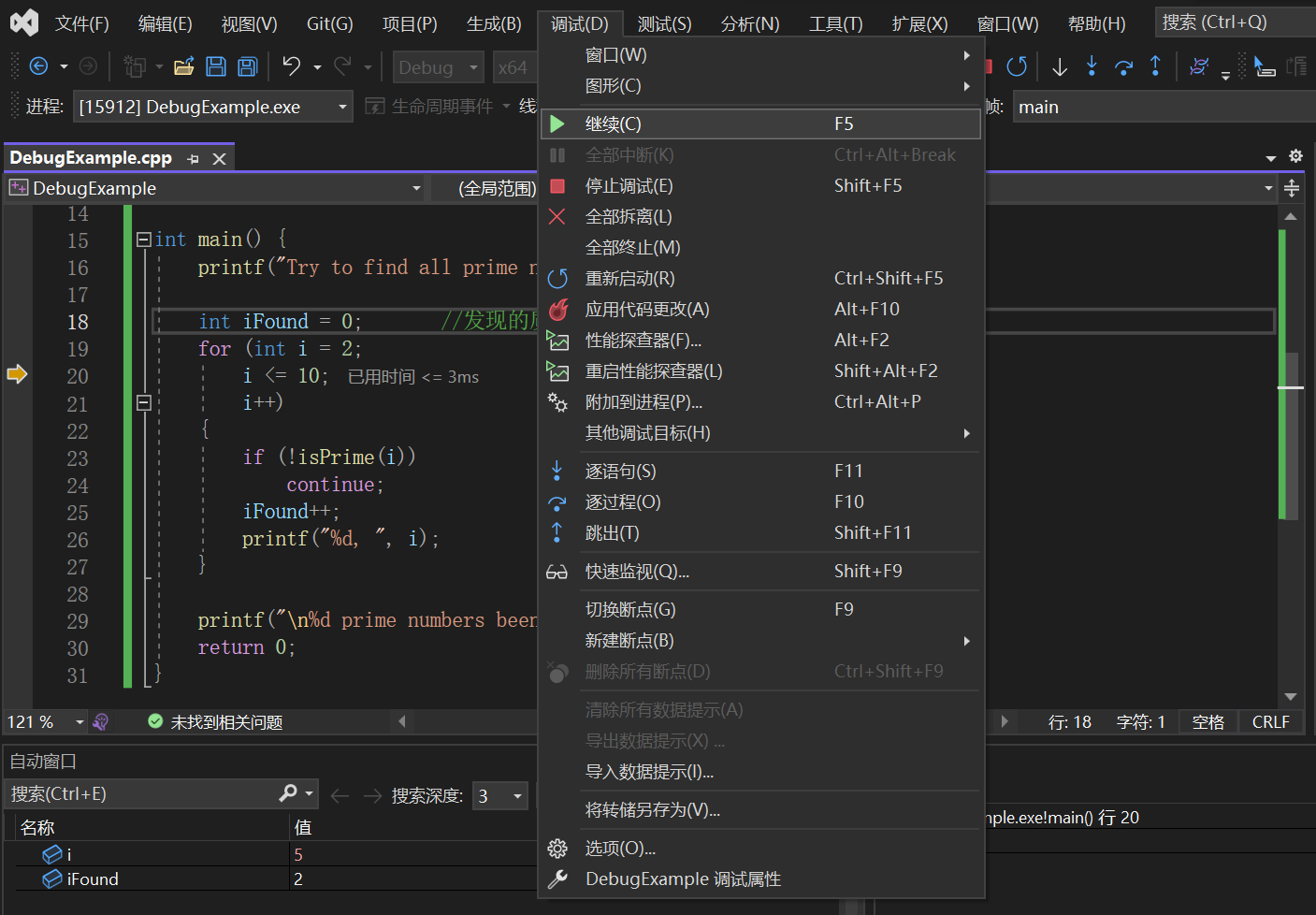Pin the DebugExample.cpp tab

(x=194, y=159)
